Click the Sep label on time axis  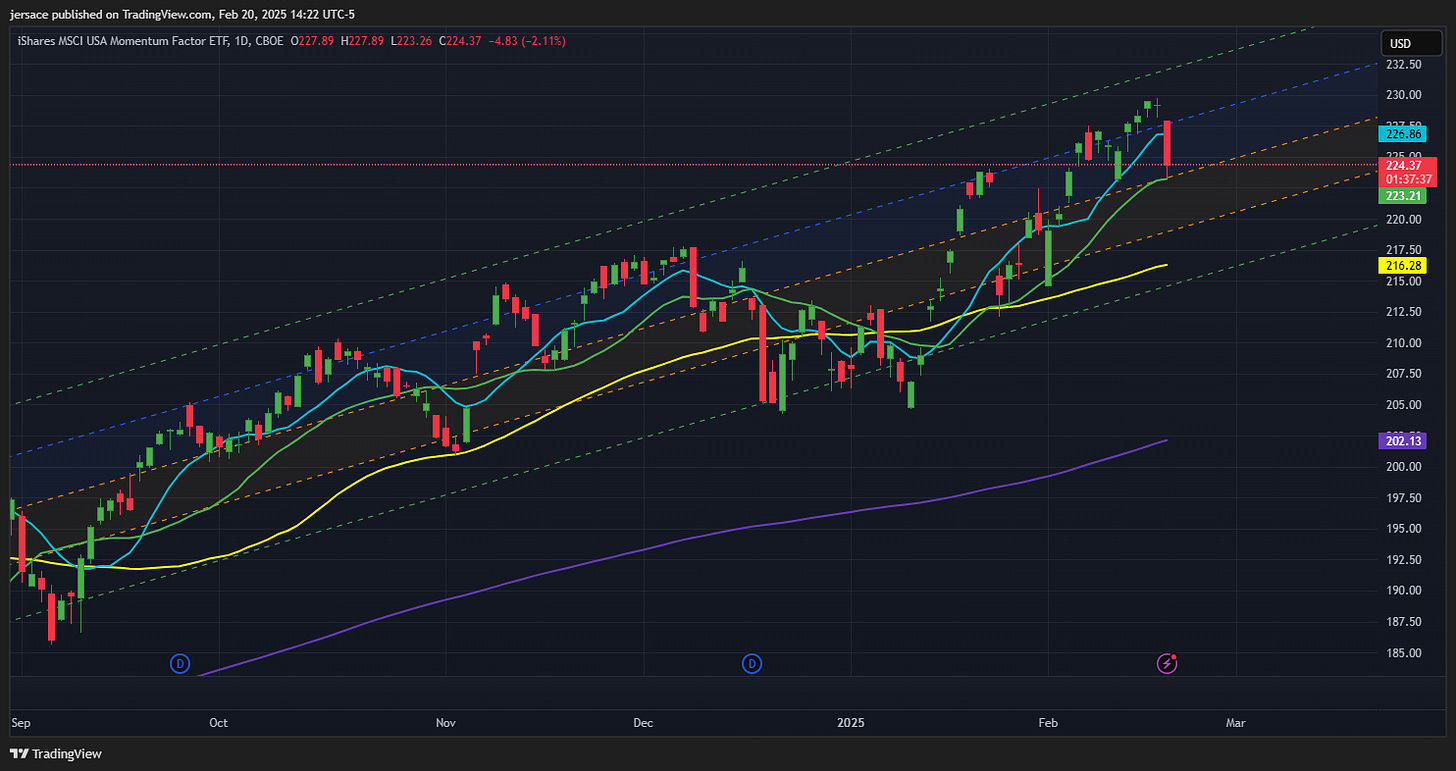[20, 721]
